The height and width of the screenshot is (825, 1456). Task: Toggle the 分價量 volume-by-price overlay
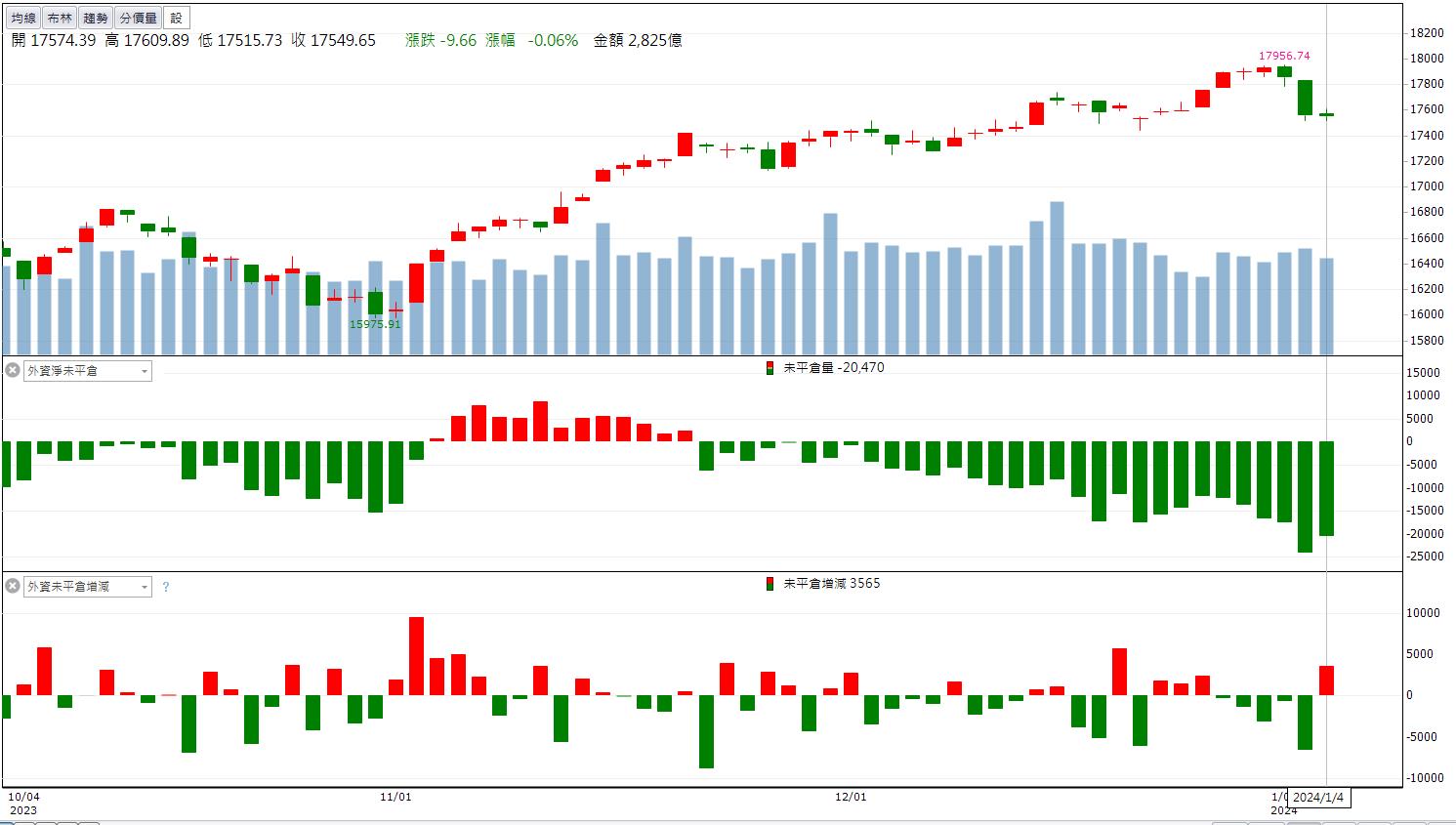(138, 18)
